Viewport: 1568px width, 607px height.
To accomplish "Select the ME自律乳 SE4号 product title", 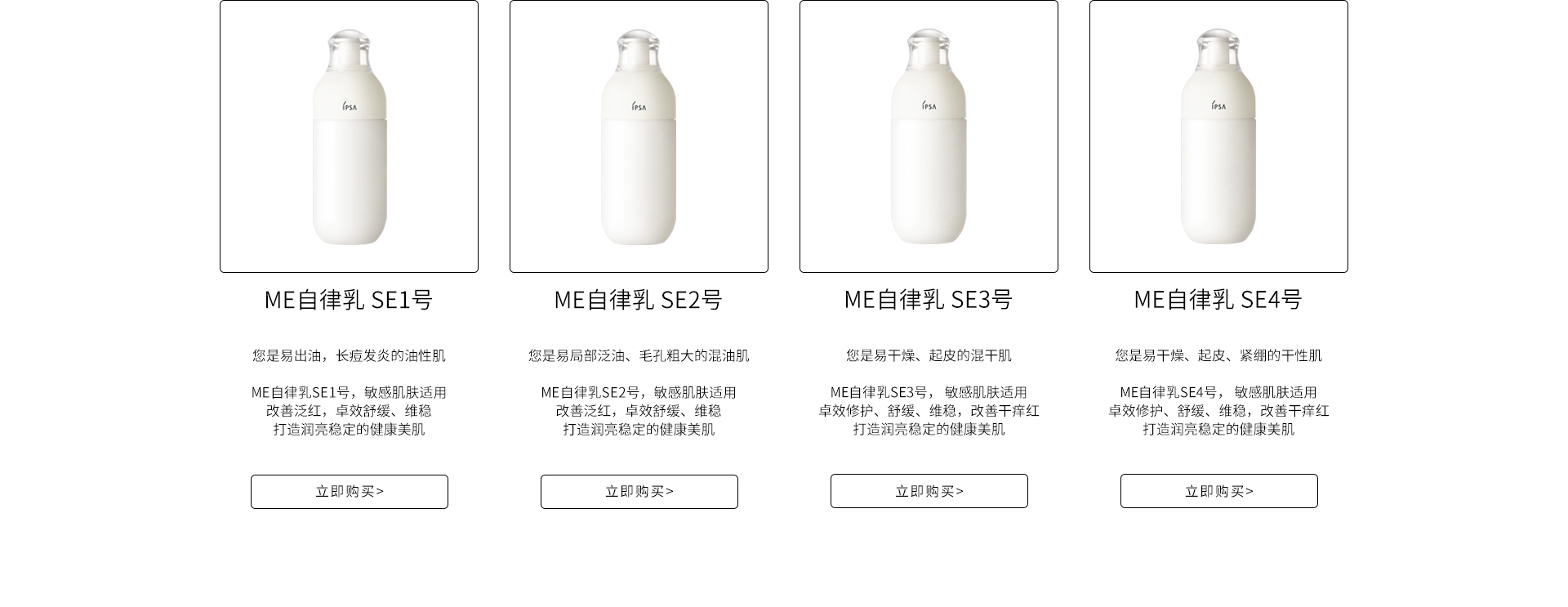I will pyautogui.click(x=1218, y=300).
